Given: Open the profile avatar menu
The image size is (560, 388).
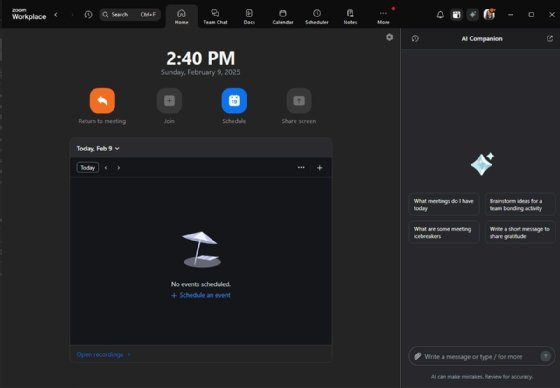Looking at the screenshot, I should point(489,15).
